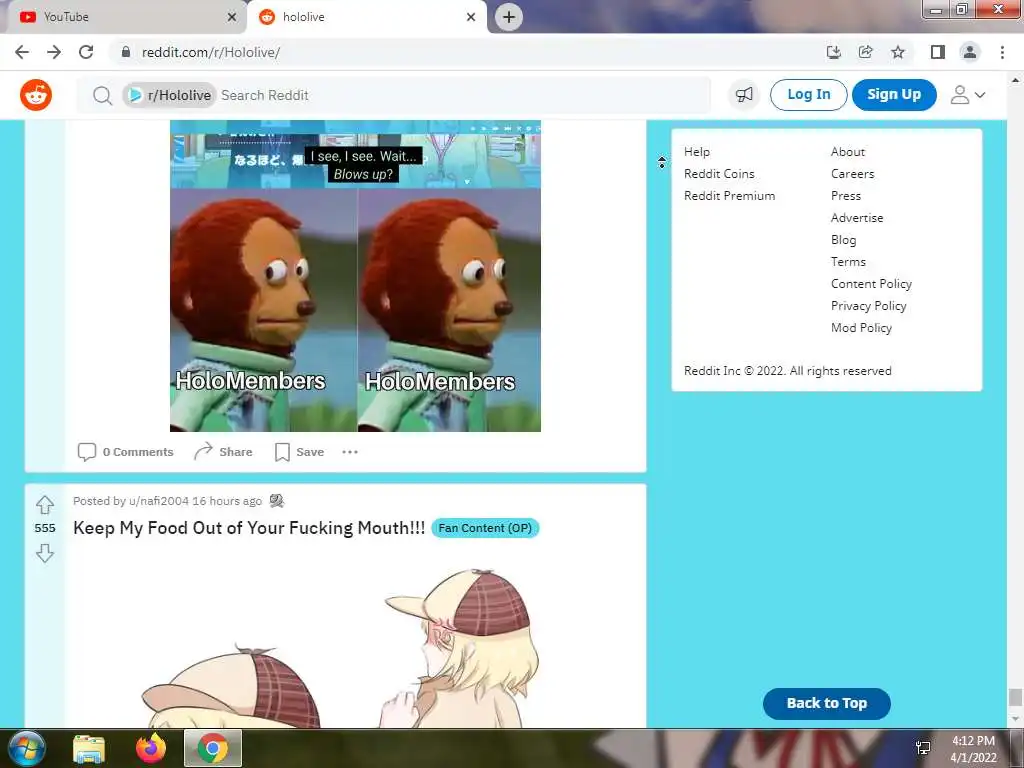Click the Chrome taskbar icon
This screenshot has height=768, width=1024.
coord(213,748)
